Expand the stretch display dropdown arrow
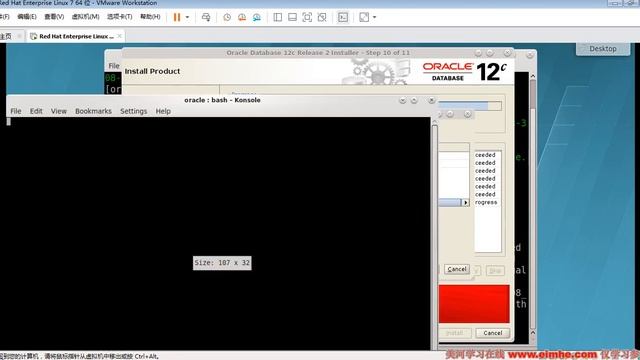Viewport: 640px width, 360px height. [x=374, y=17]
